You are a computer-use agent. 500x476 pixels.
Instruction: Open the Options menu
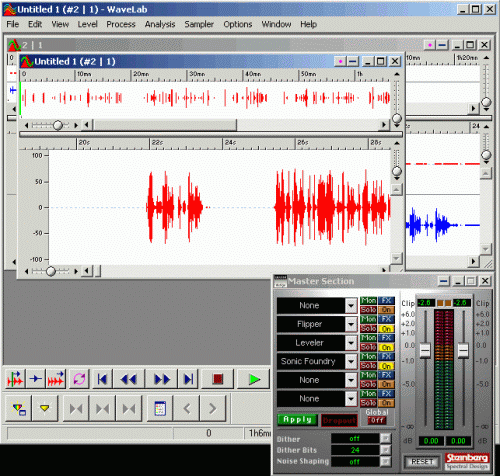point(238,24)
